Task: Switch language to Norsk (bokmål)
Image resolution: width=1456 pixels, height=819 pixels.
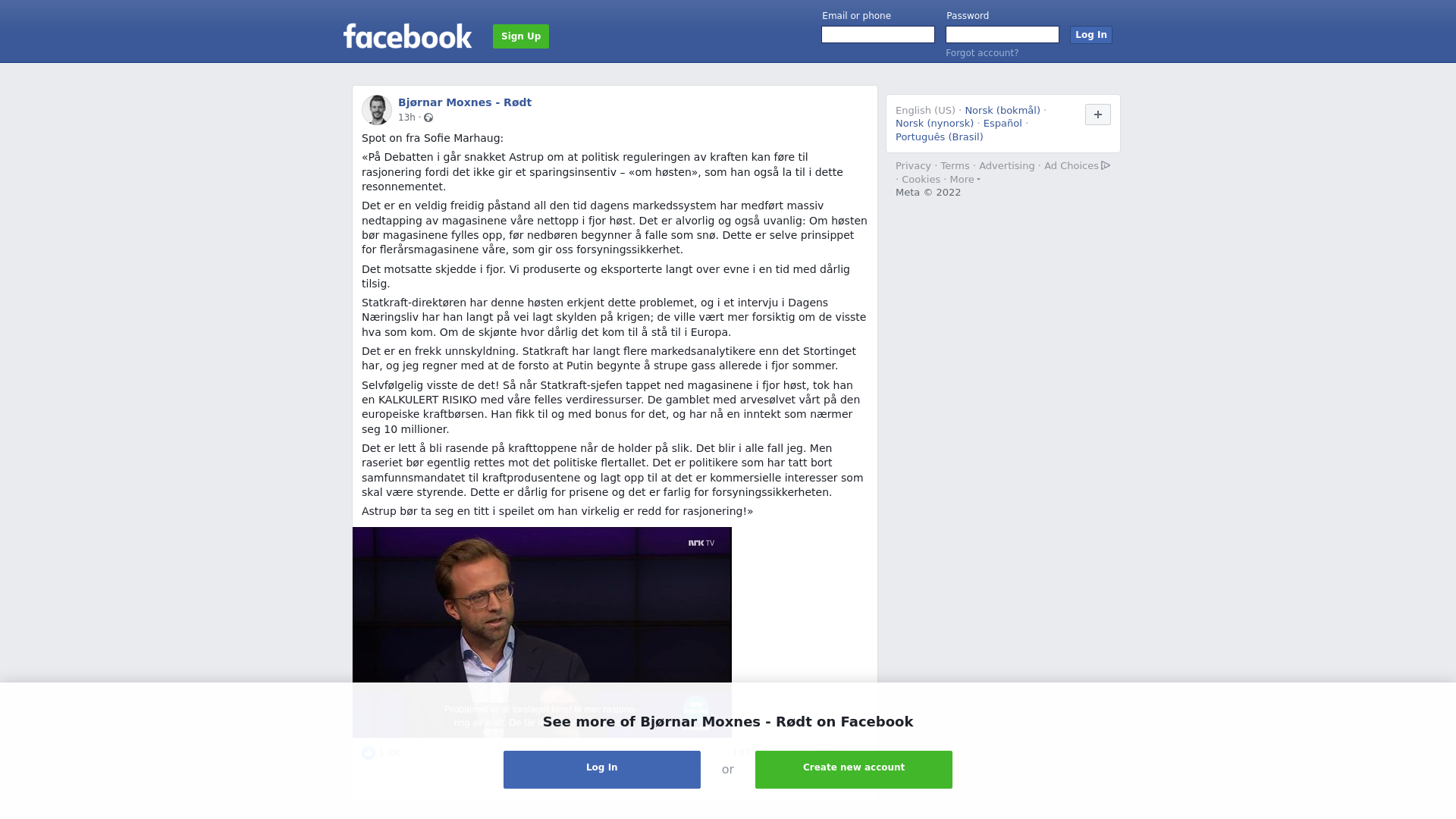Action: point(1003,111)
